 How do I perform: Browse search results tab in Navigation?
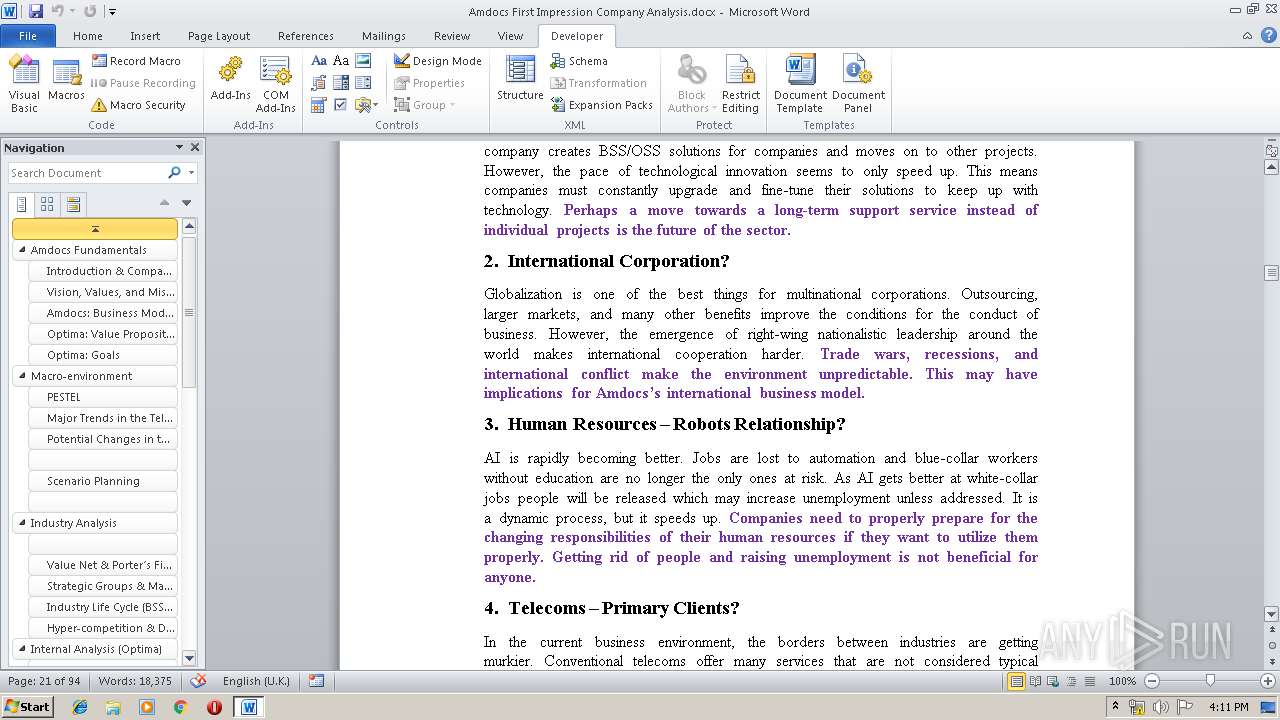(73, 204)
